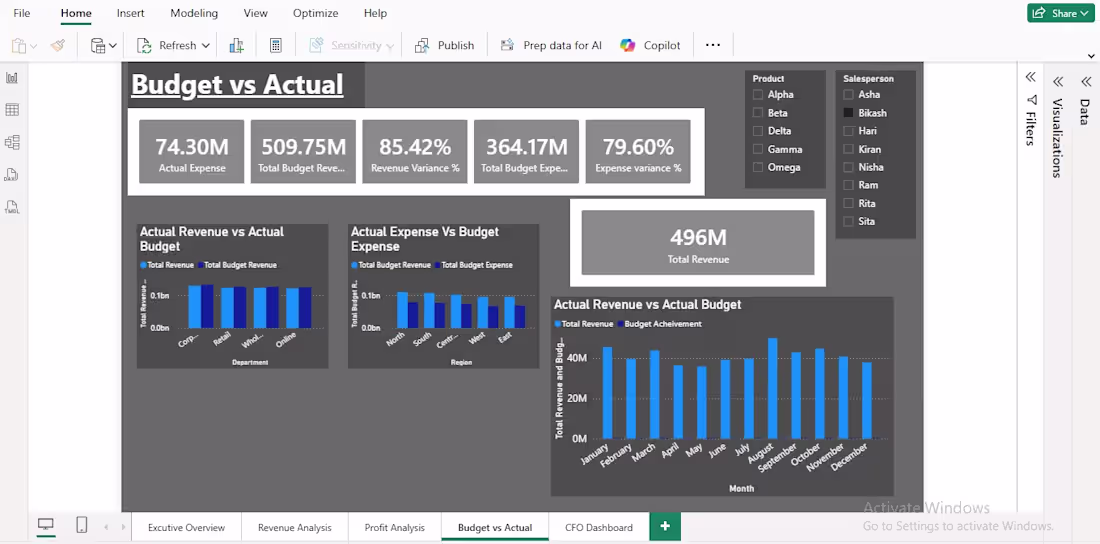
Task: Click the August bar in monthly chart
Action: pos(772,389)
